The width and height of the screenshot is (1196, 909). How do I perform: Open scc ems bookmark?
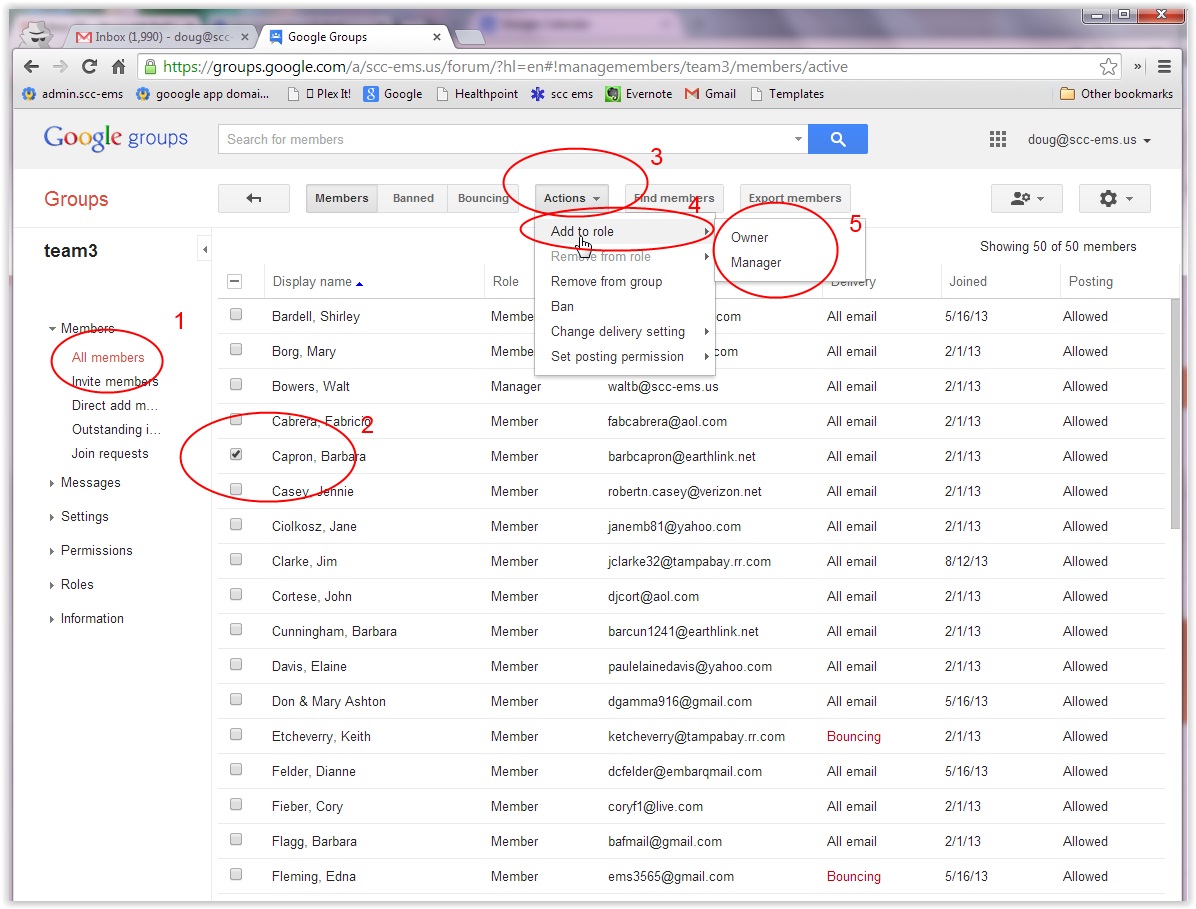coord(562,94)
